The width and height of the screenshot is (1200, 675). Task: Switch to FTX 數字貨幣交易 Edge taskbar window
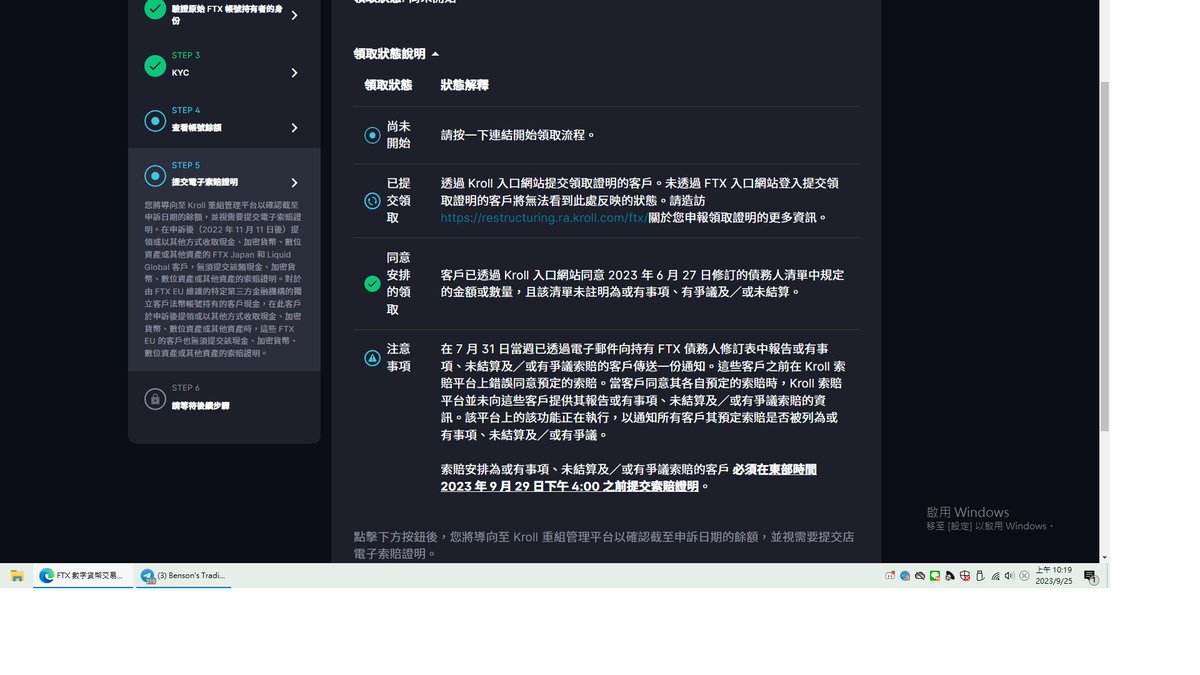83,576
